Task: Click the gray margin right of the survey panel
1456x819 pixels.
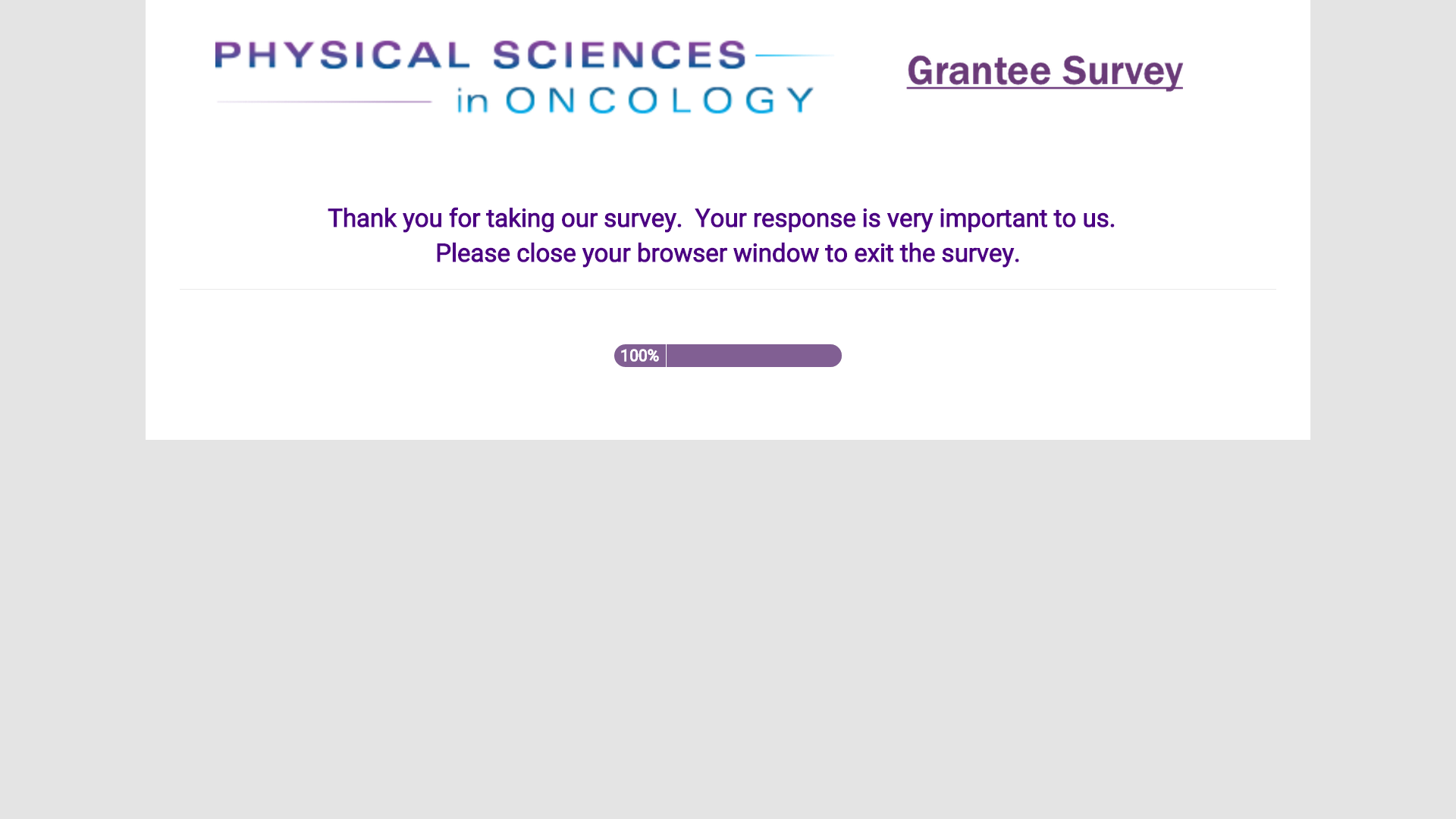Action: point(1382,303)
